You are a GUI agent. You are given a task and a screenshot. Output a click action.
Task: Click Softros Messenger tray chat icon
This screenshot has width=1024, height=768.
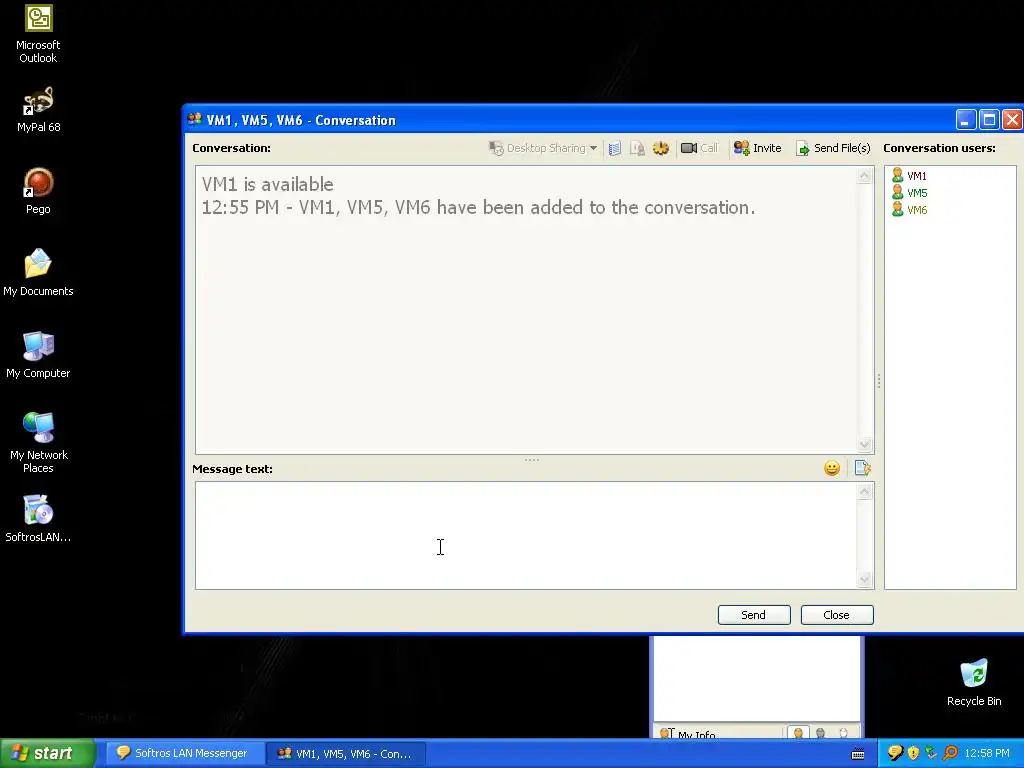[895, 753]
